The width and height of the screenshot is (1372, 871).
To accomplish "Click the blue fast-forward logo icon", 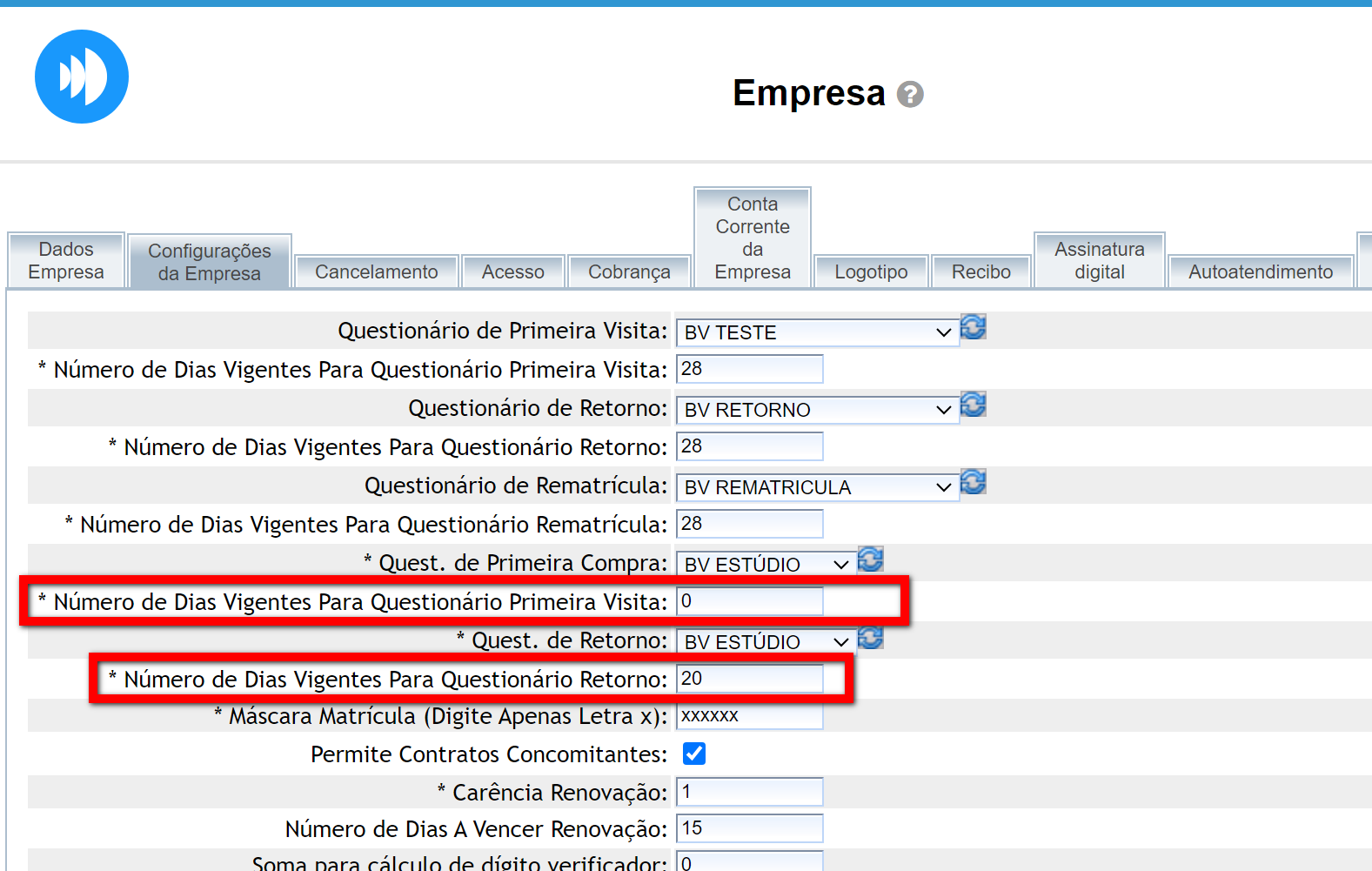I will click(82, 77).
